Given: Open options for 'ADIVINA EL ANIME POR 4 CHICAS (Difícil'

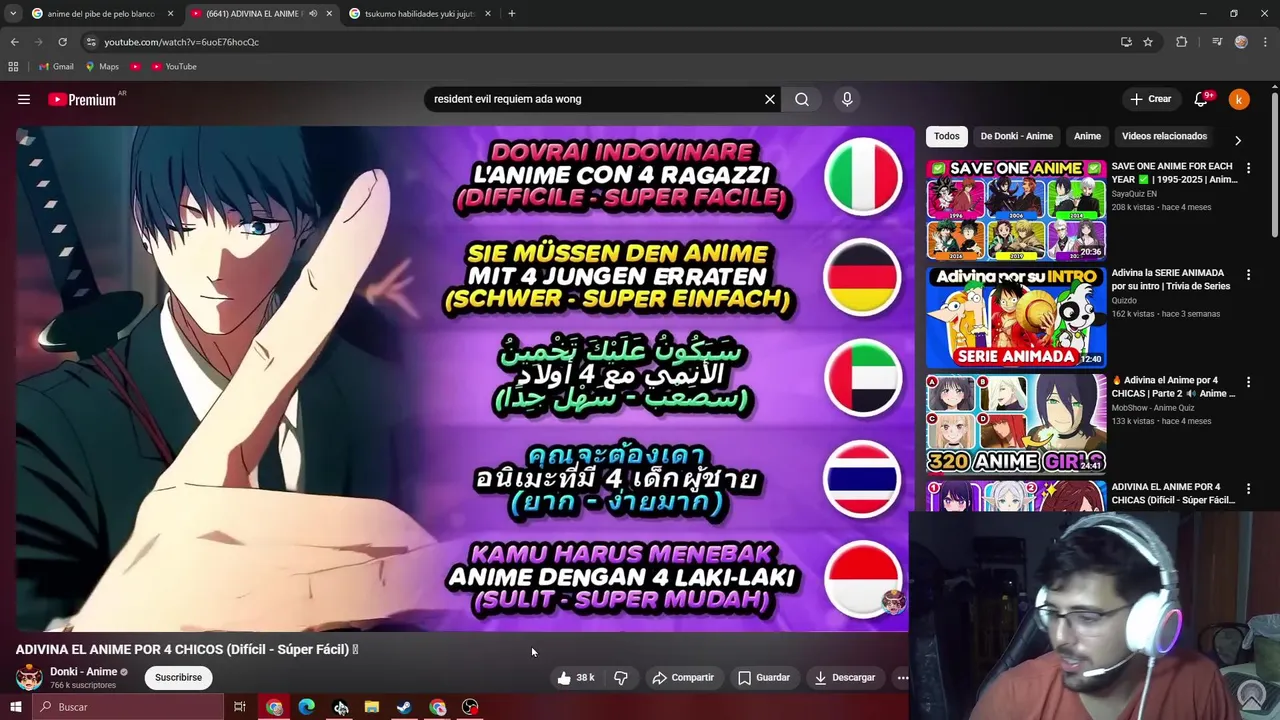Looking at the screenshot, I should (1248, 489).
